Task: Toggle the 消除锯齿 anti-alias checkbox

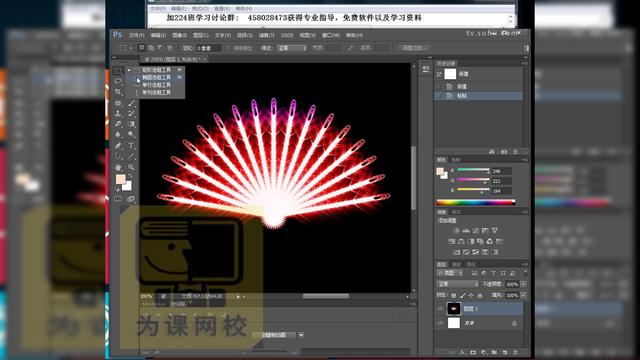Action: click(x=229, y=48)
